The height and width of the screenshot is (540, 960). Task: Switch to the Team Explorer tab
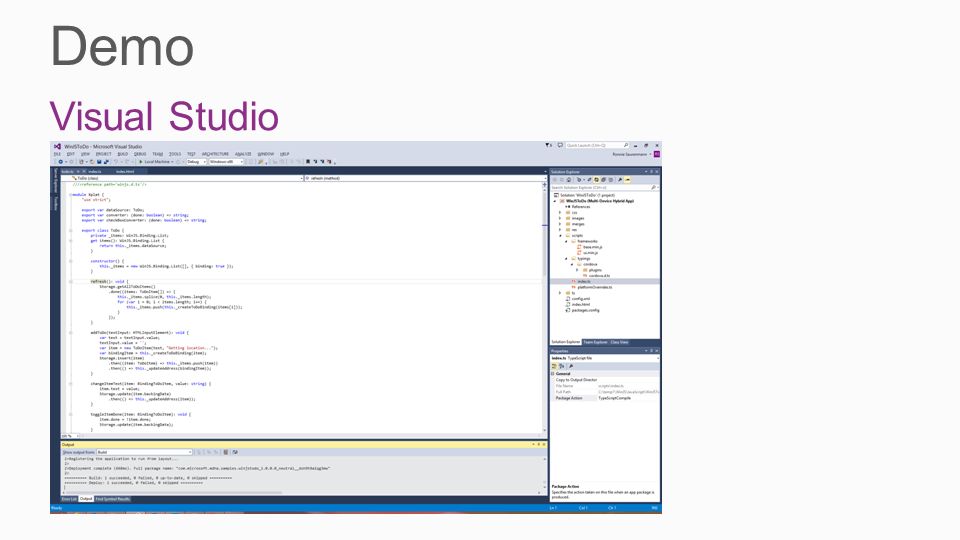595,342
